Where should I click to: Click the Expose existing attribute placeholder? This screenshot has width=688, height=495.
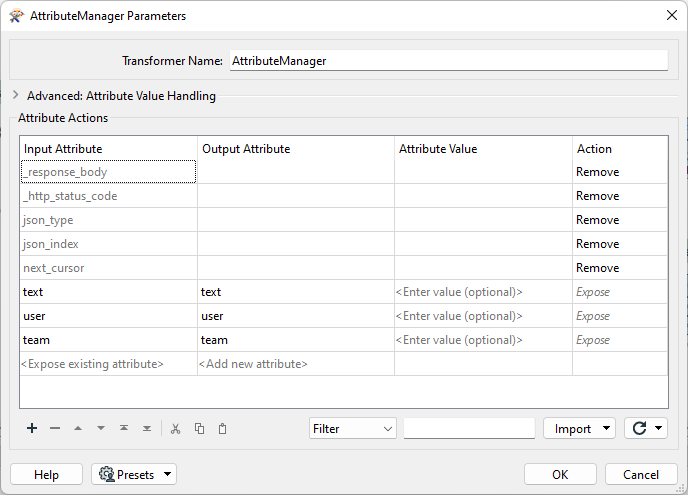108,364
